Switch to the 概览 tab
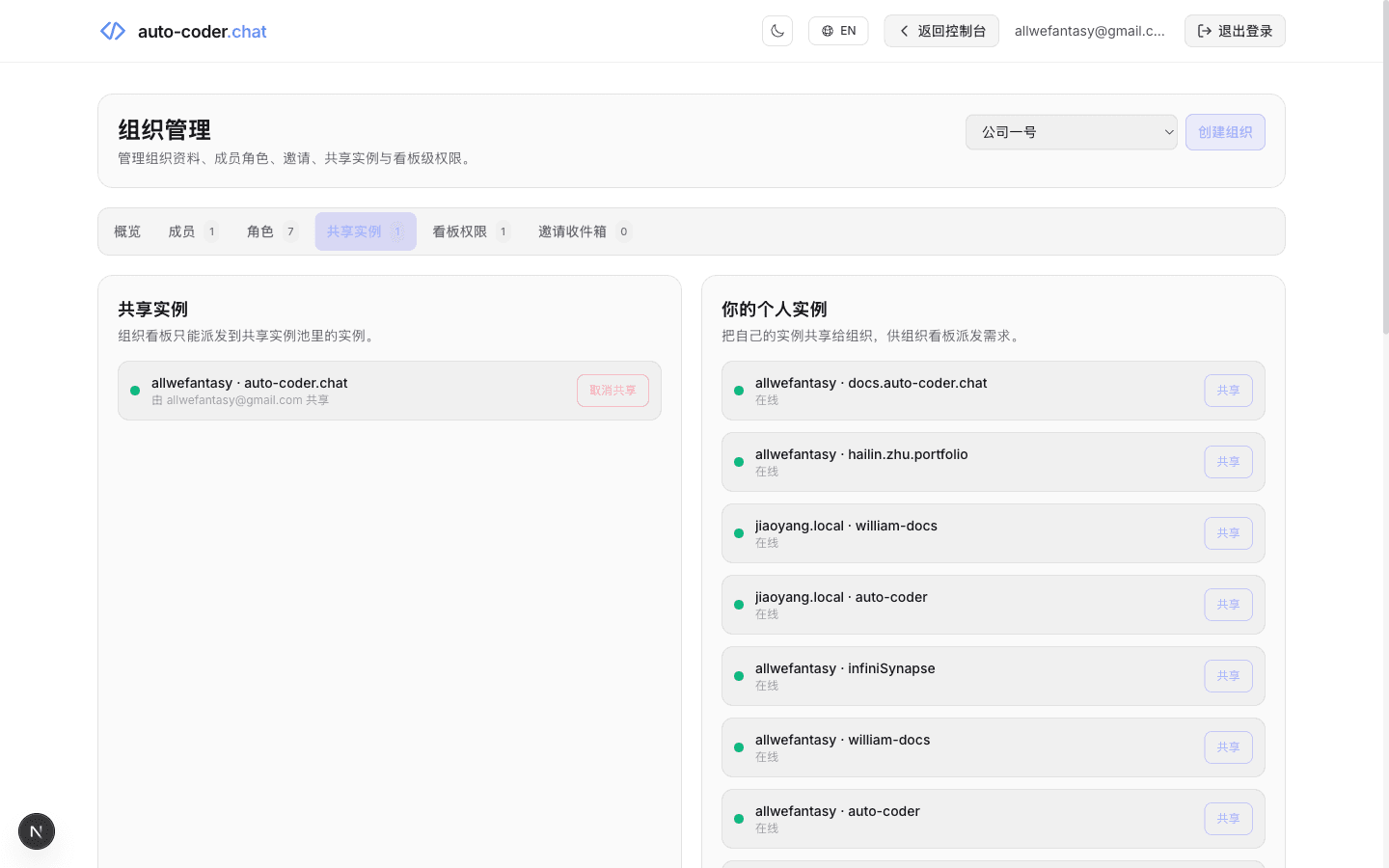This screenshot has height=868, width=1389. [126, 231]
